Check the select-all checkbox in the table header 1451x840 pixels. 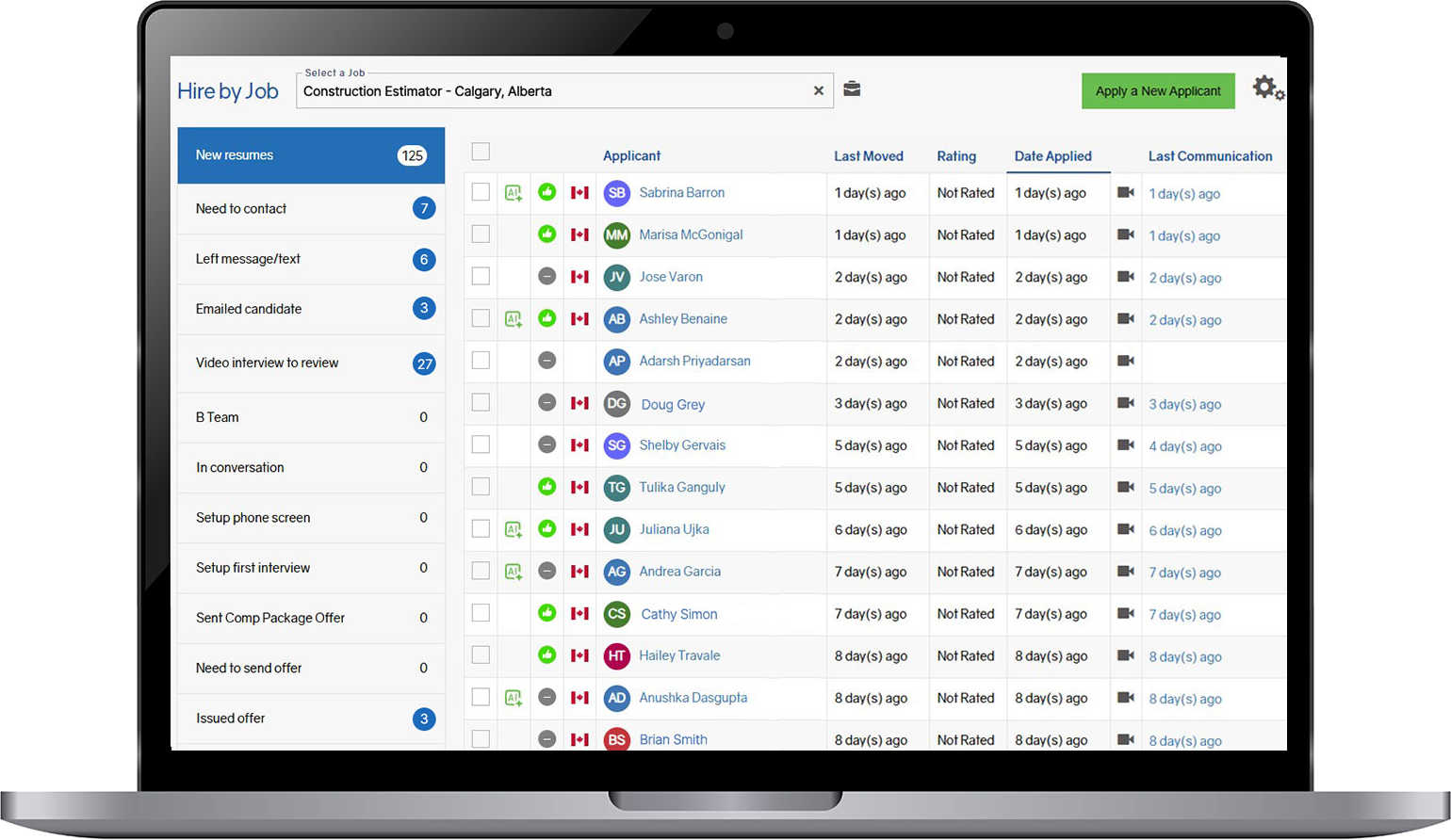[481, 152]
